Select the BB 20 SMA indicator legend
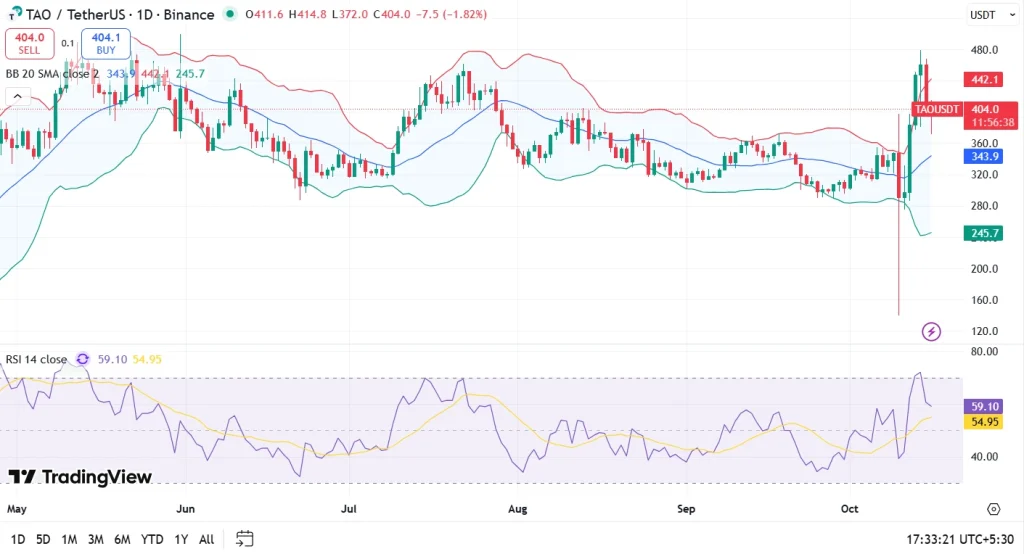Image resolution: width=1024 pixels, height=554 pixels. pyautogui.click(x=50, y=73)
